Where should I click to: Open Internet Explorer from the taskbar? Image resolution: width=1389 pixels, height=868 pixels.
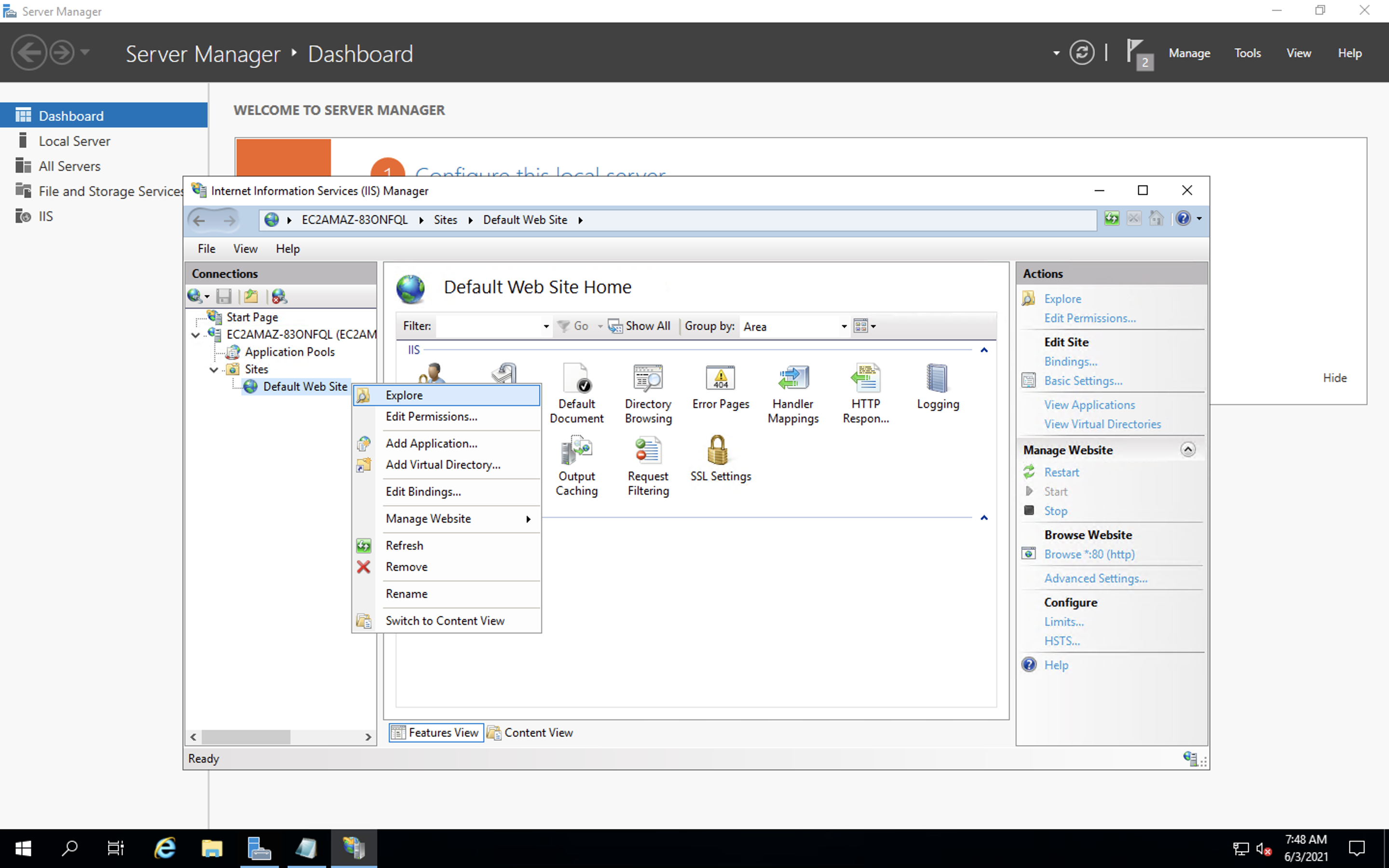(x=165, y=848)
